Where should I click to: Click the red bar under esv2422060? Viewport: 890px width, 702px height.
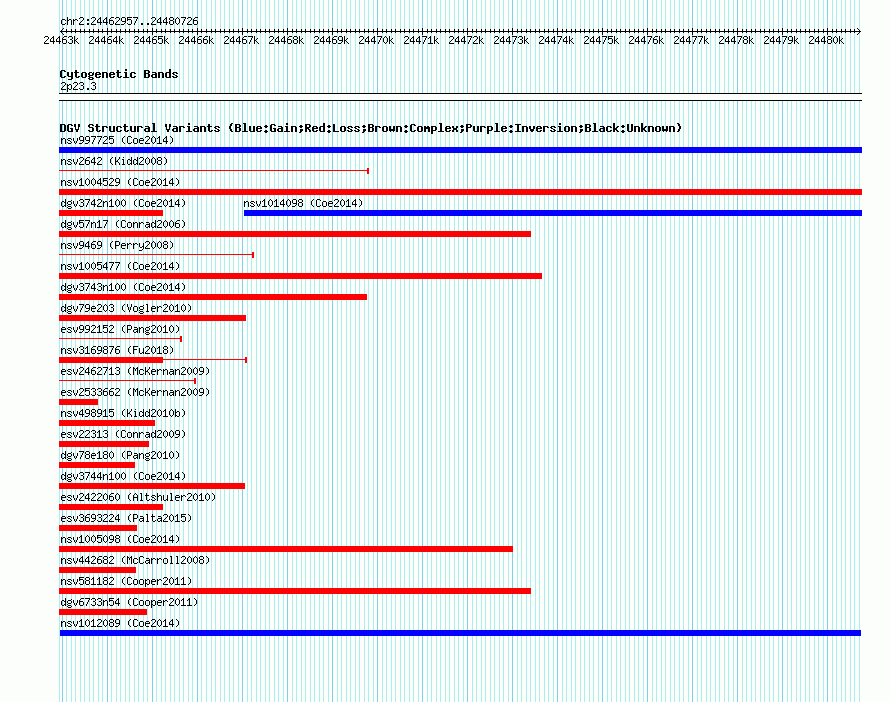pyautogui.click(x=111, y=507)
